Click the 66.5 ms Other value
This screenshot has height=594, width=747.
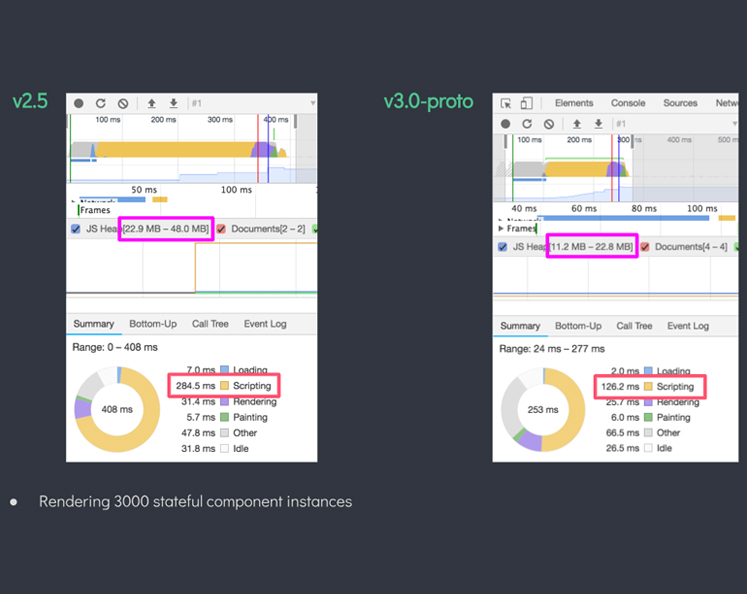pos(622,433)
